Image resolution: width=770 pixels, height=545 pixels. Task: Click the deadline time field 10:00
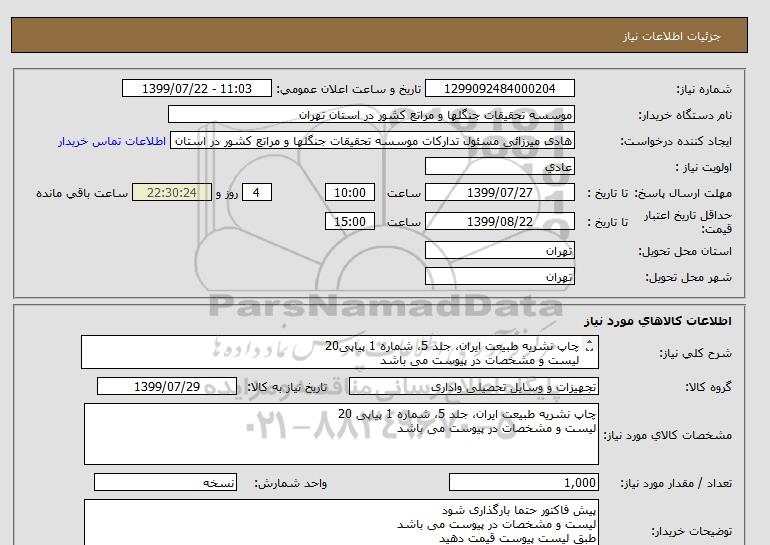click(350, 192)
